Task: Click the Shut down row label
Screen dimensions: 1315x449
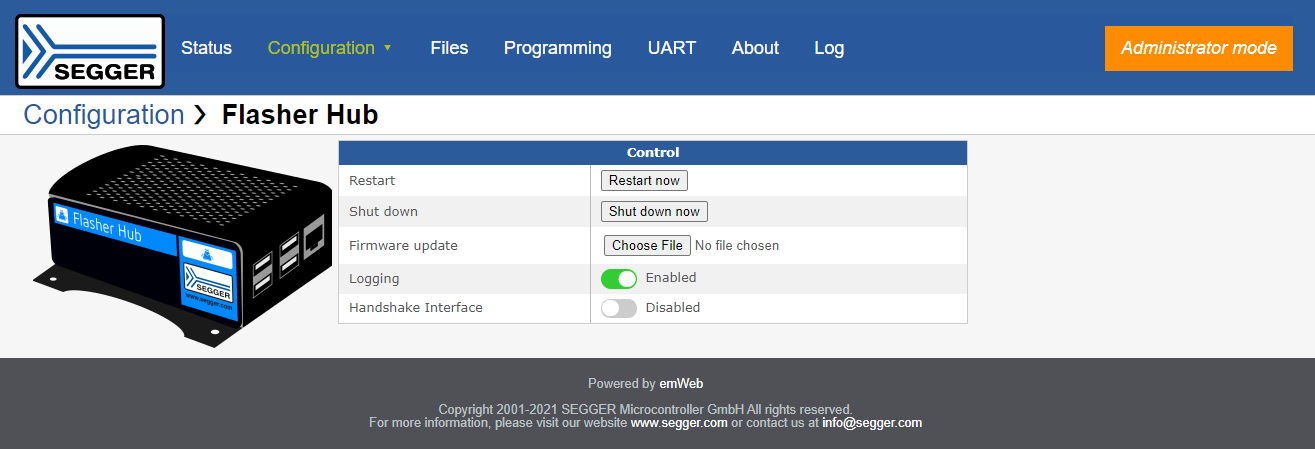Action: click(x=383, y=212)
